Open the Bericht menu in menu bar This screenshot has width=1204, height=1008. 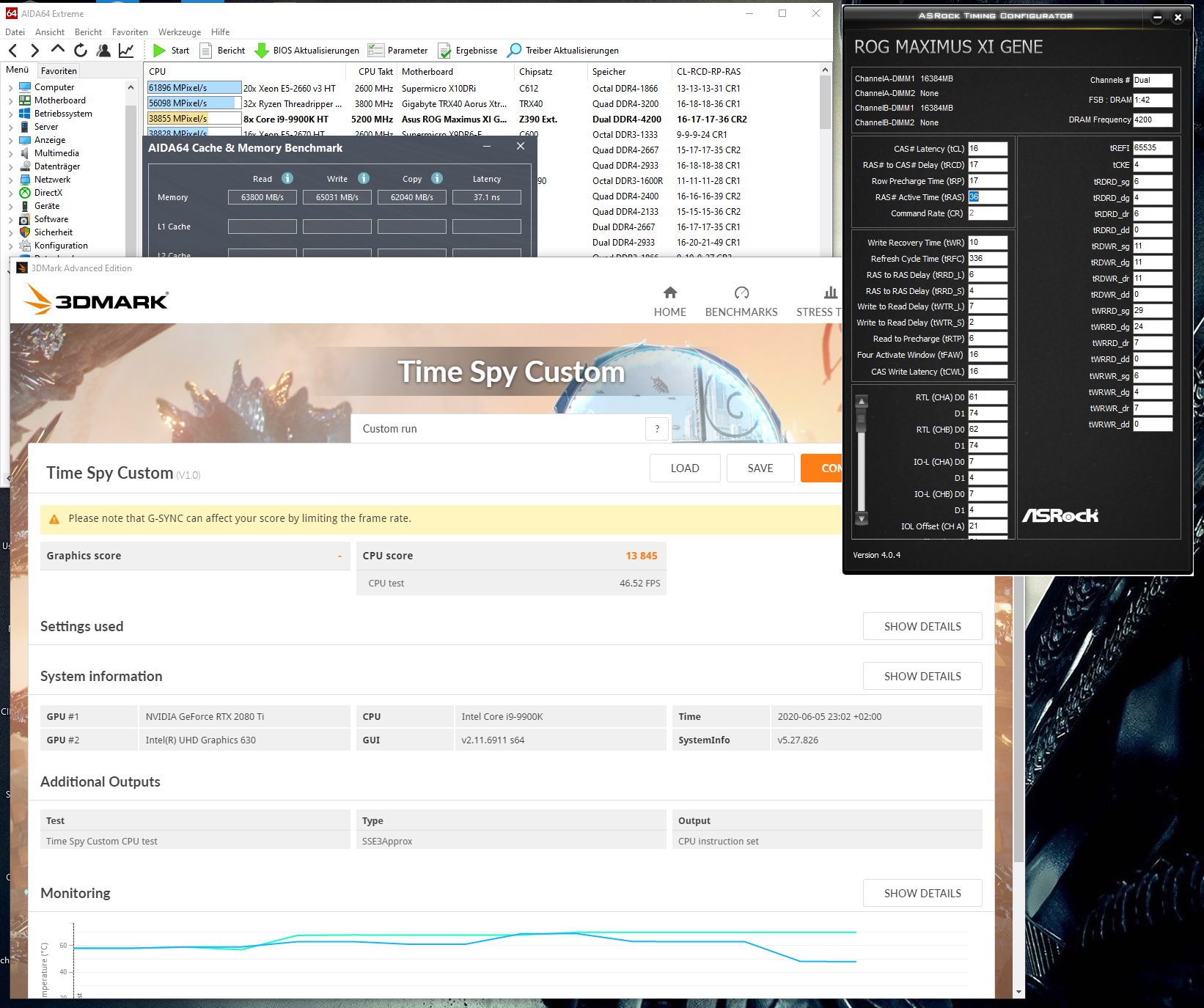click(x=88, y=32)
